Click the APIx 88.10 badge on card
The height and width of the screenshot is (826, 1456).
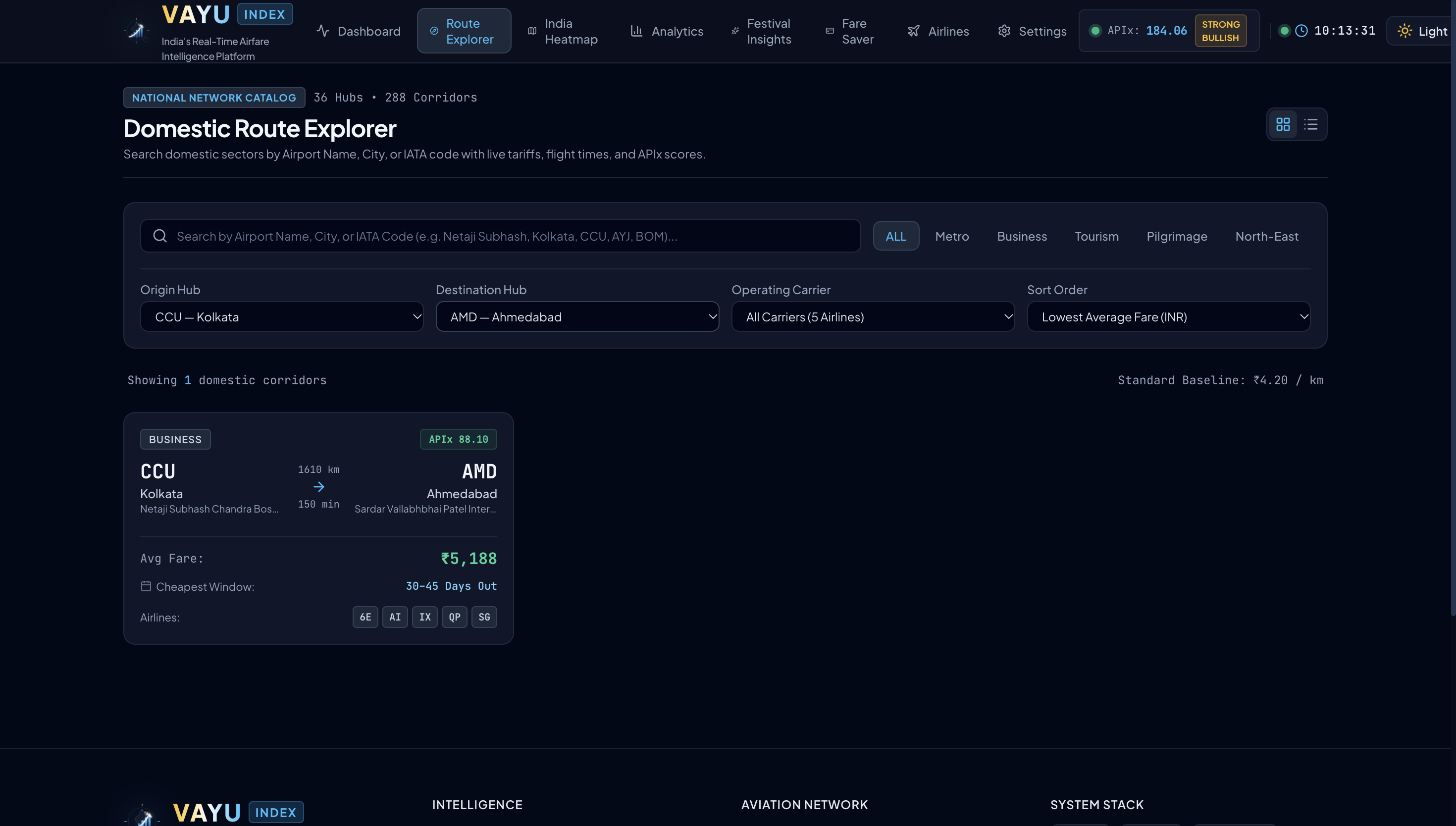click(x=458, y=439)
